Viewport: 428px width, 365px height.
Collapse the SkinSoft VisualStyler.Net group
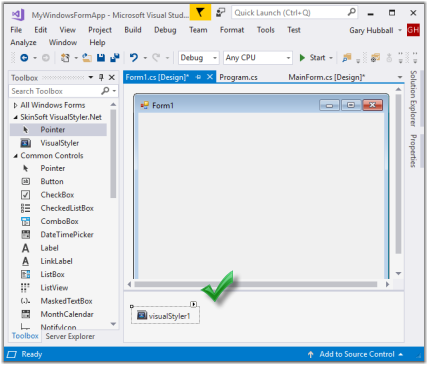[15, 117]
